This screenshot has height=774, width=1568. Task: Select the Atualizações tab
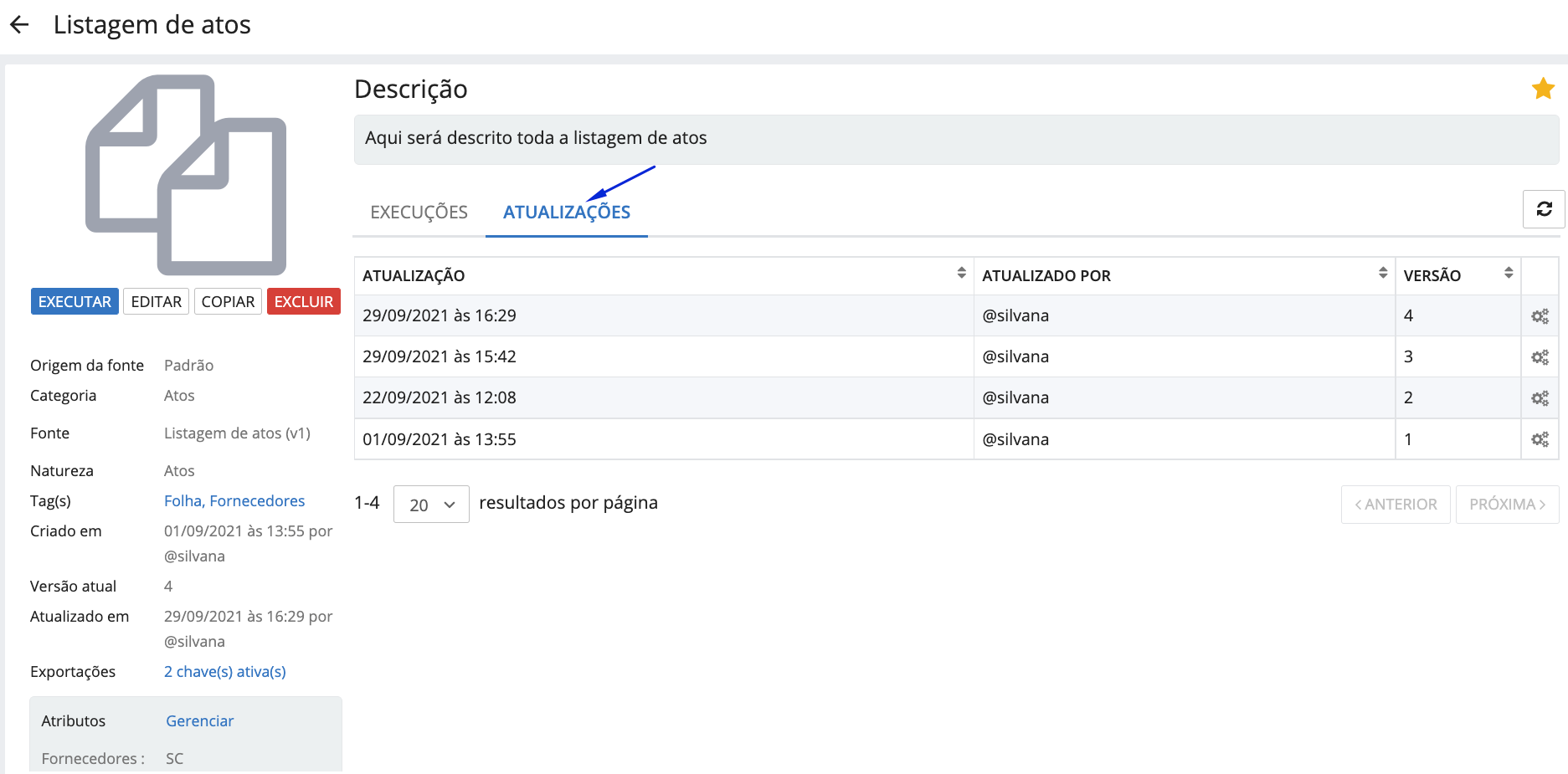[x=567, y=213]
